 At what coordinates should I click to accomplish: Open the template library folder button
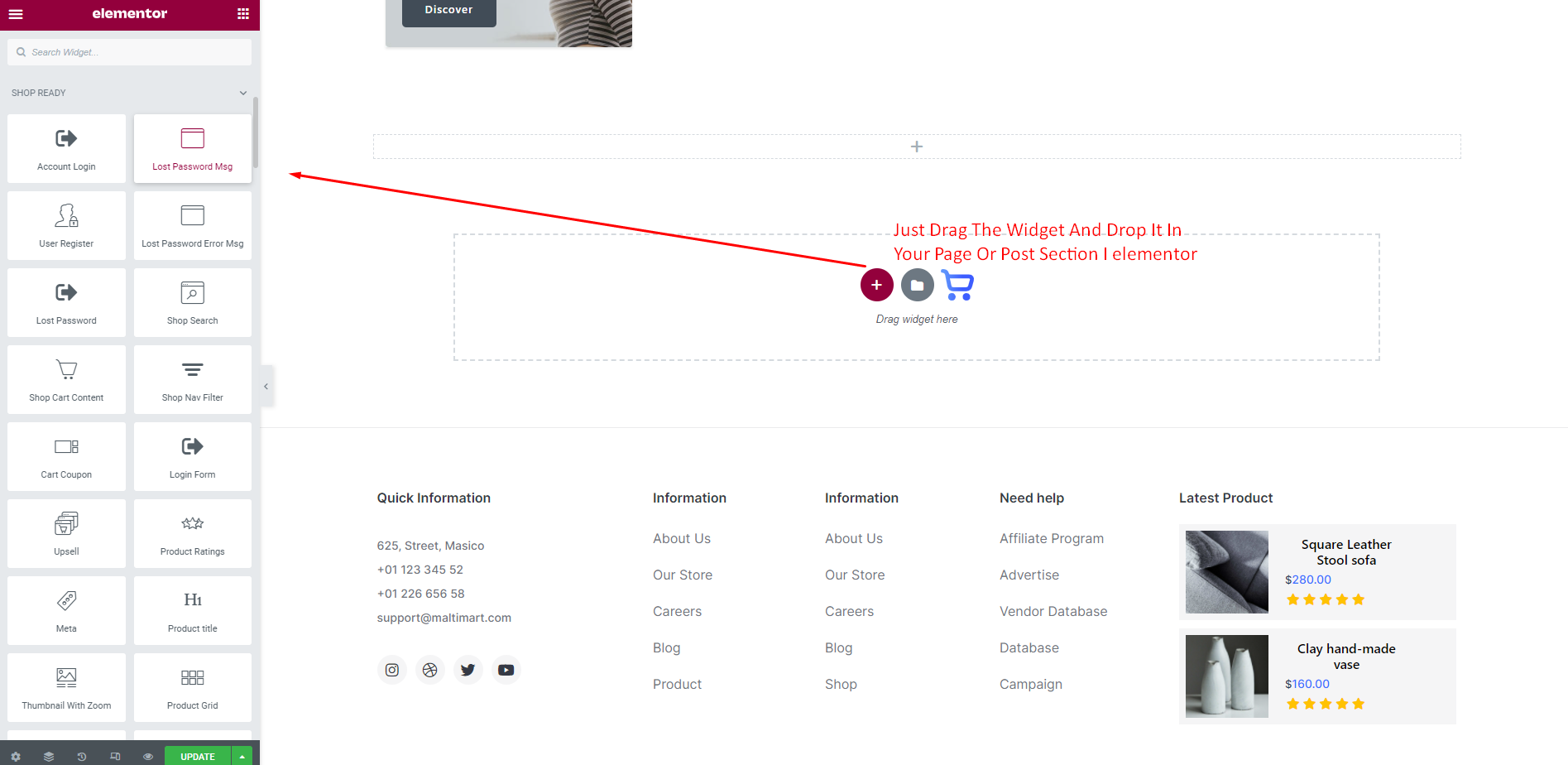(x=917, y=285)
